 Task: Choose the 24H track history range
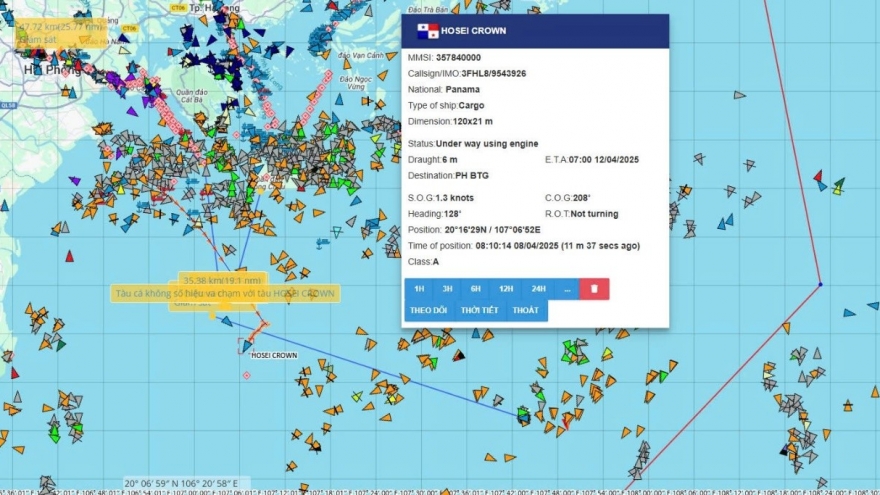538,288
